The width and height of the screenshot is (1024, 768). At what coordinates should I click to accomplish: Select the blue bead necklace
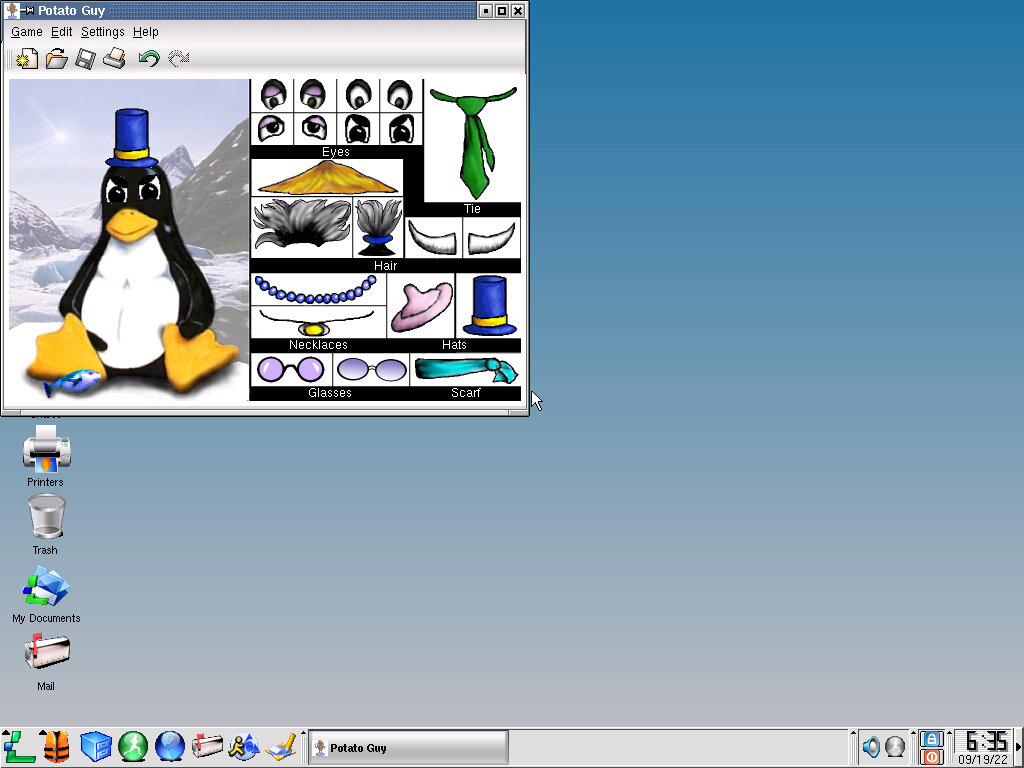tap(317, 290)
